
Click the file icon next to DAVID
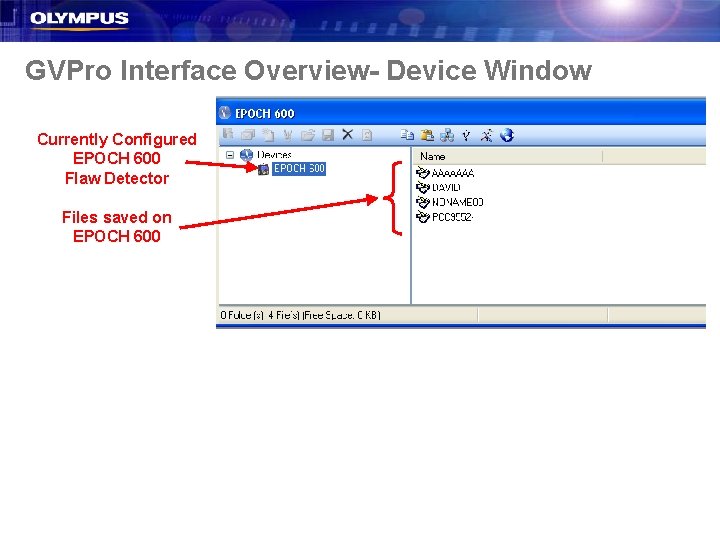tap(422, 187)
